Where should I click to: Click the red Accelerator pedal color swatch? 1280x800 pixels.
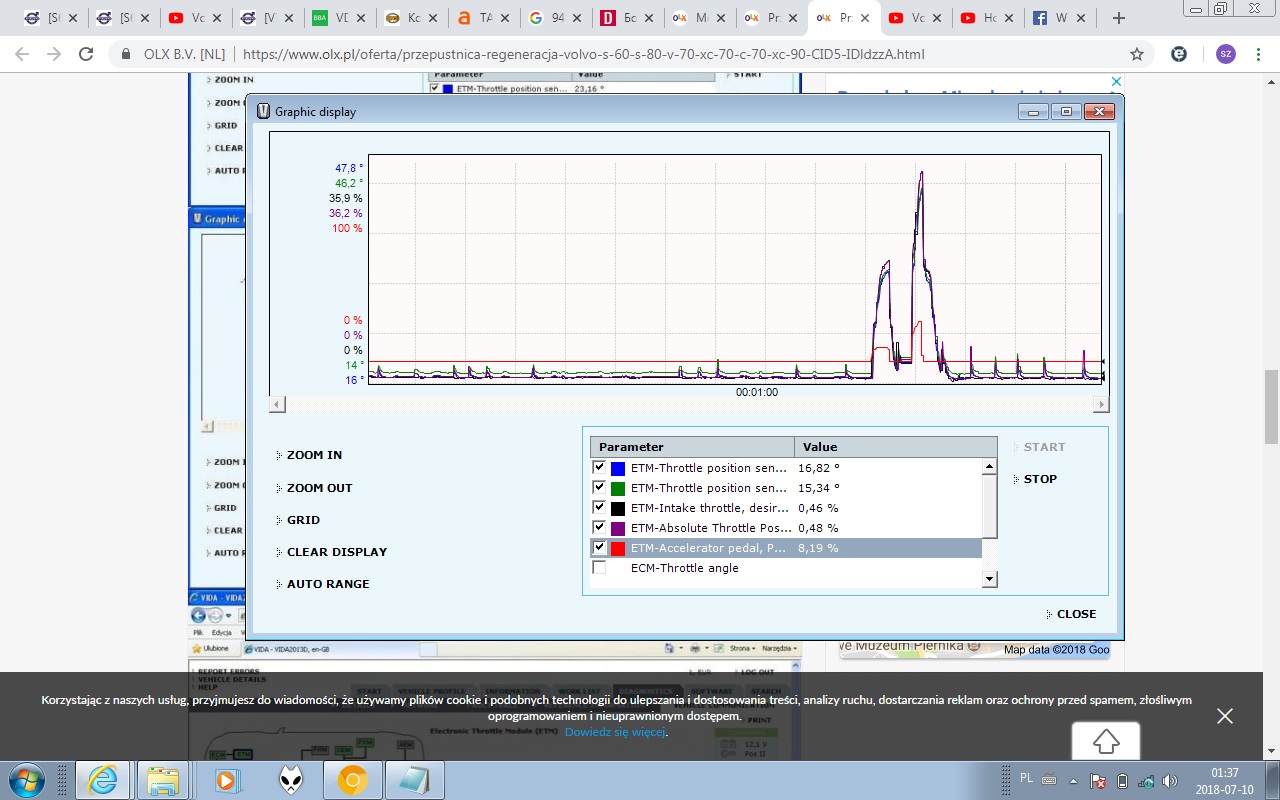click(618, 548)
